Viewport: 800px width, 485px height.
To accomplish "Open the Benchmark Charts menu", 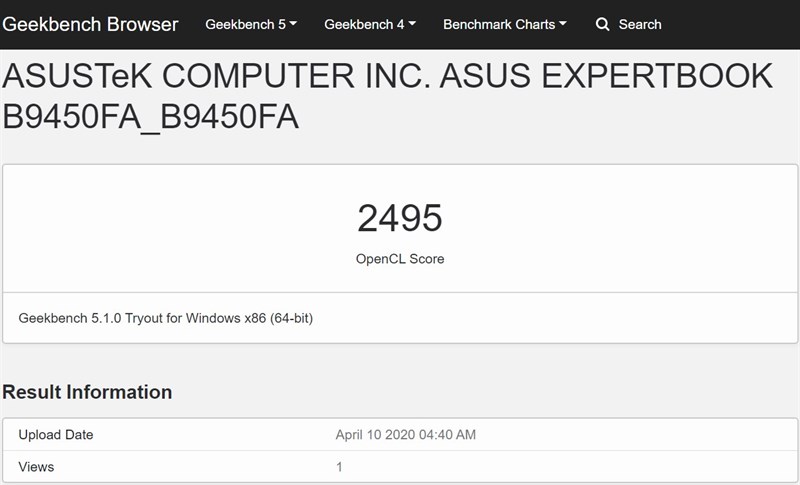I will coord(505,24).
